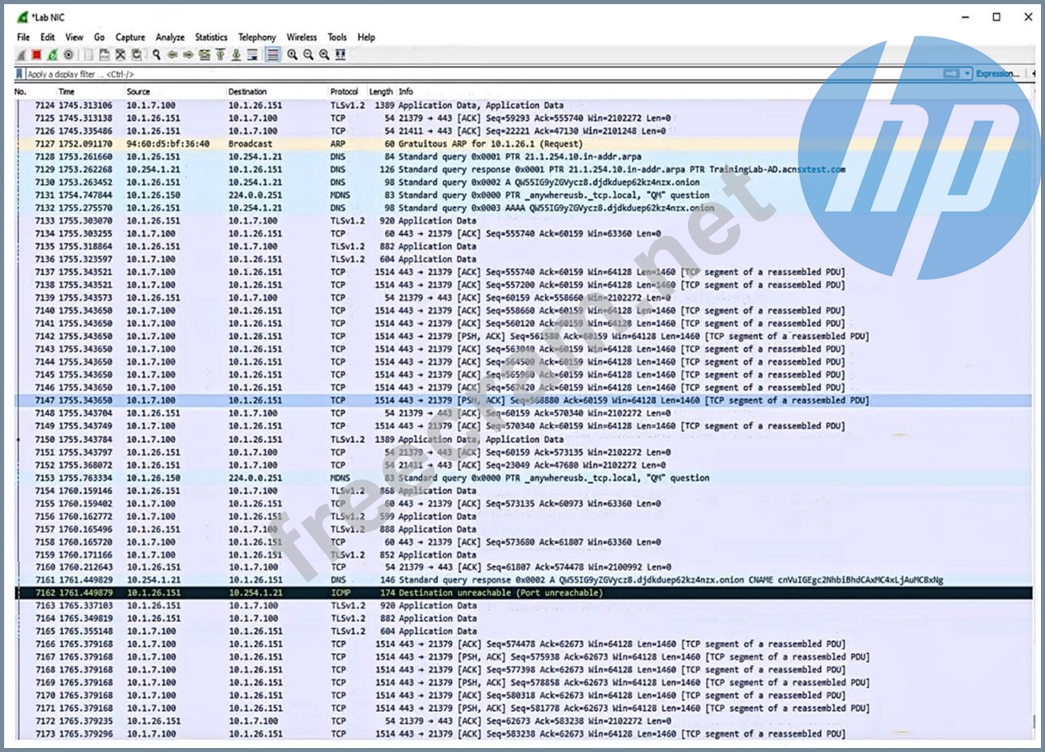Sort packets by the No. column header
Image resolution: width=1045 pixels, height=752 pixels.
(x=21, y=92)
